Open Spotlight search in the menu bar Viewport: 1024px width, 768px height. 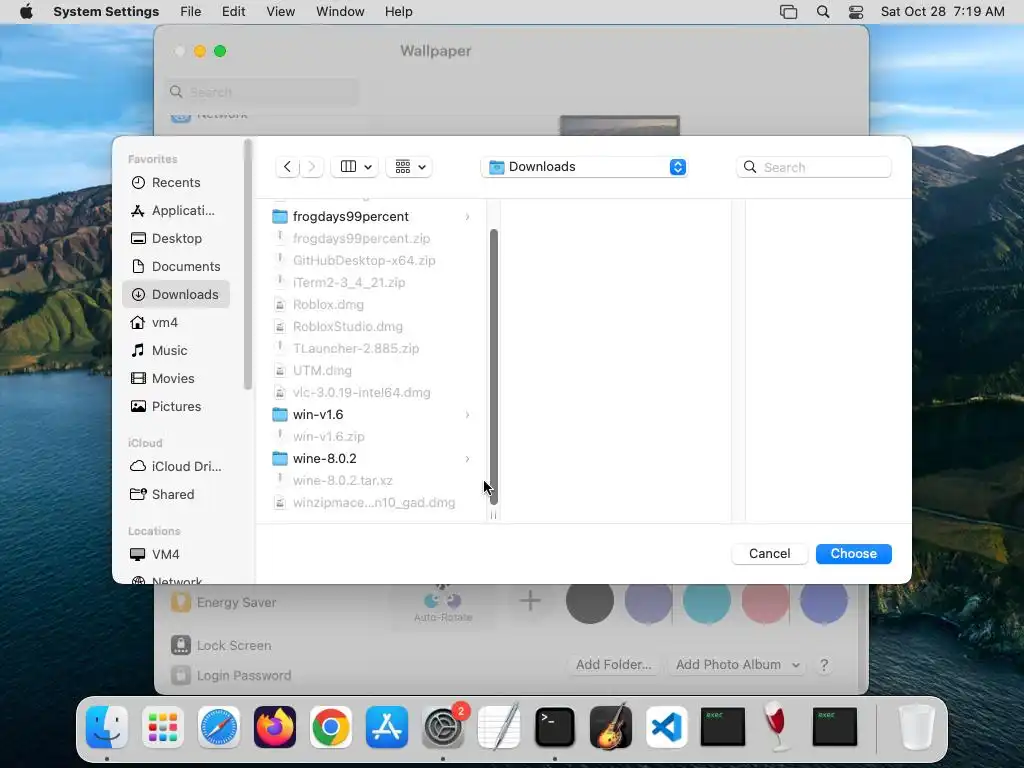point(823,12)
